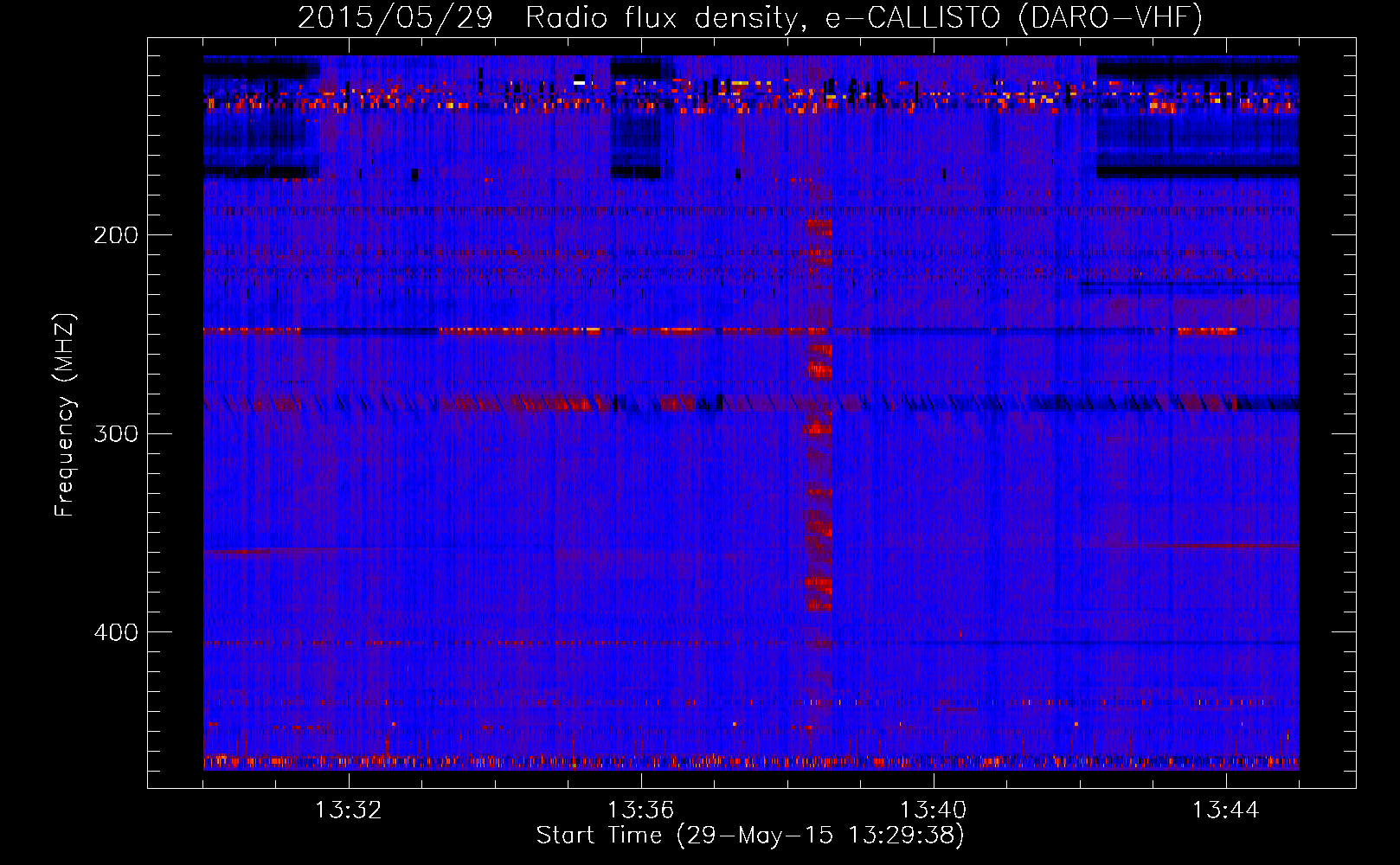Click the '13:40' time tick label
This screenshot has width=1400, height=865.
pyautogui.click(x=933, y=811)
